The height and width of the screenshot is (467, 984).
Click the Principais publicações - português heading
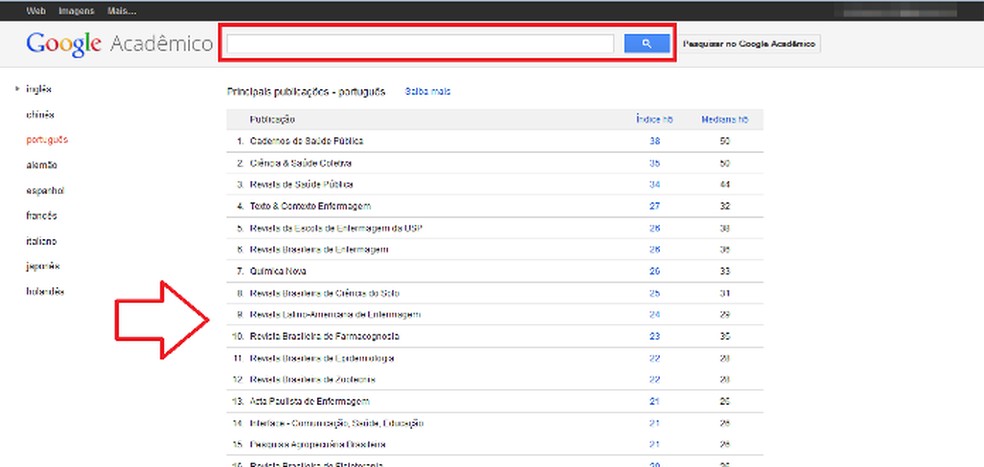306,92
